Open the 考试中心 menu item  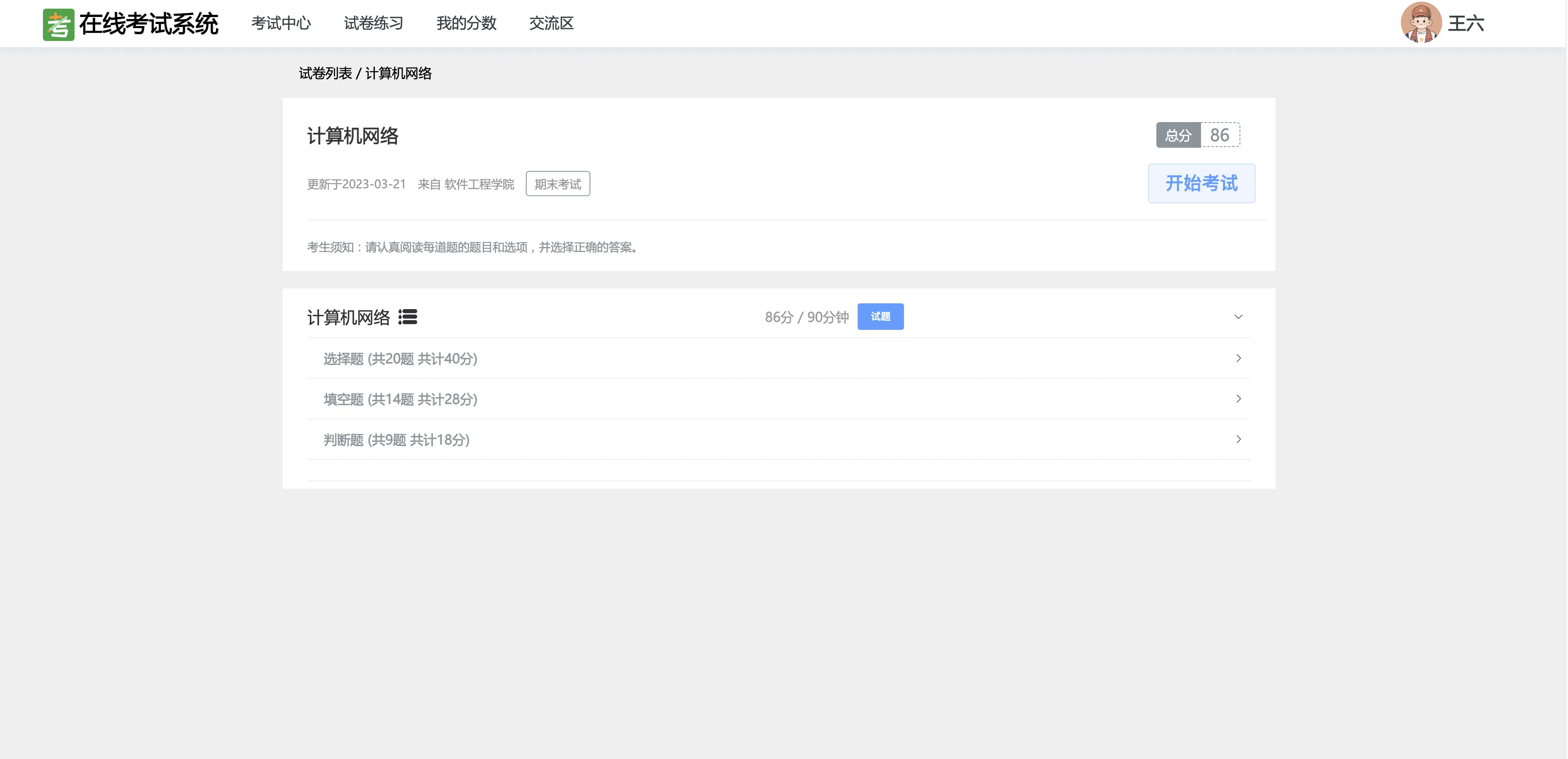281,23
